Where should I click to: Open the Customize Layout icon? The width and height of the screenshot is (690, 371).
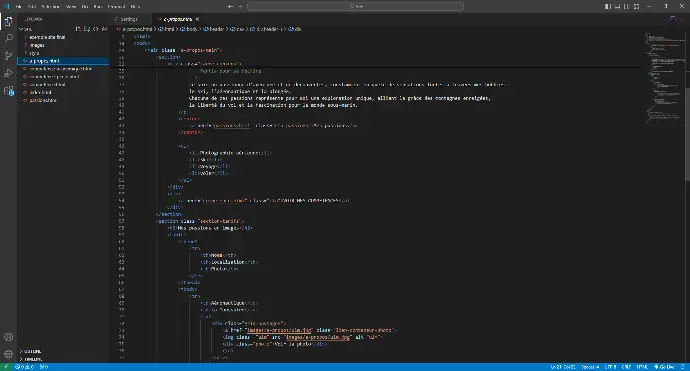tap(636, 6)
